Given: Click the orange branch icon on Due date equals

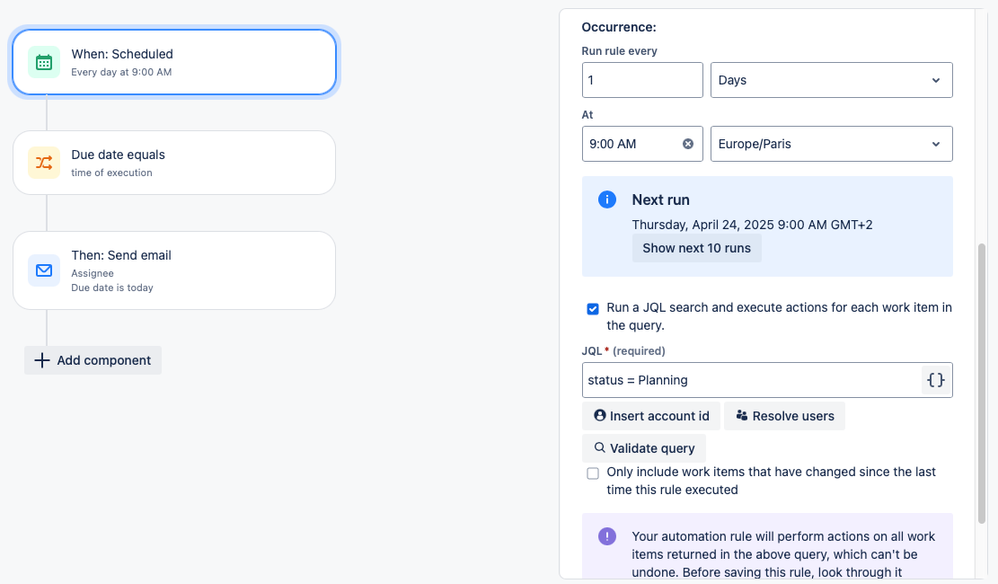Looking at the screenshot, I should [x=44, y=162].
